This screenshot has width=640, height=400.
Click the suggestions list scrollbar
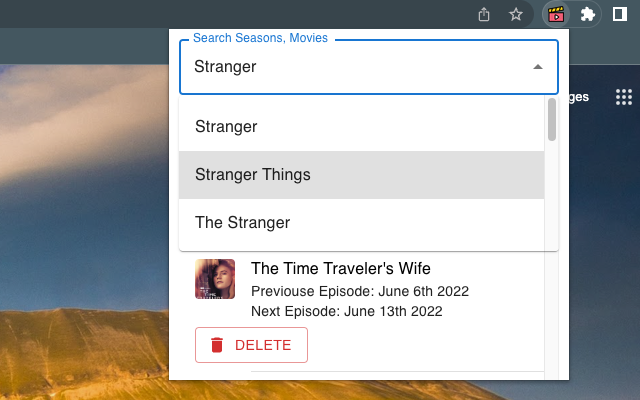pos(552,120)
